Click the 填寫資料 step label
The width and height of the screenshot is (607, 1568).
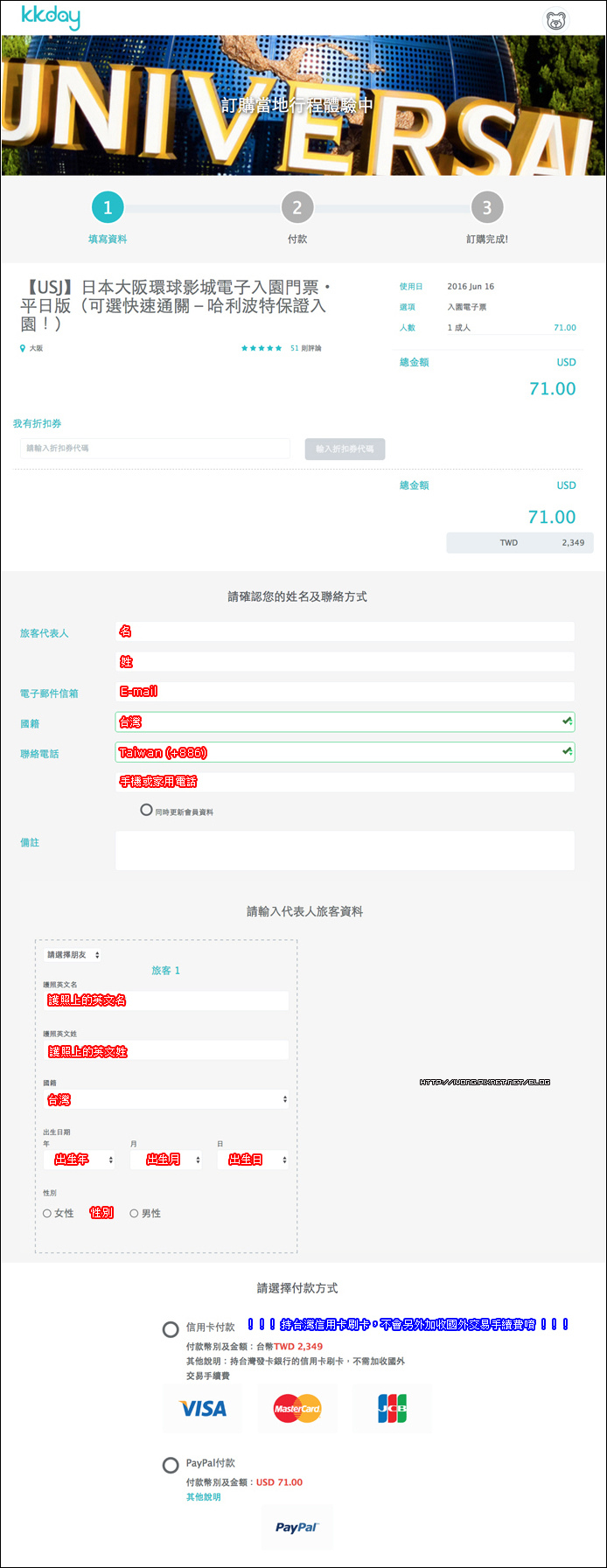(x=108, y=239)
